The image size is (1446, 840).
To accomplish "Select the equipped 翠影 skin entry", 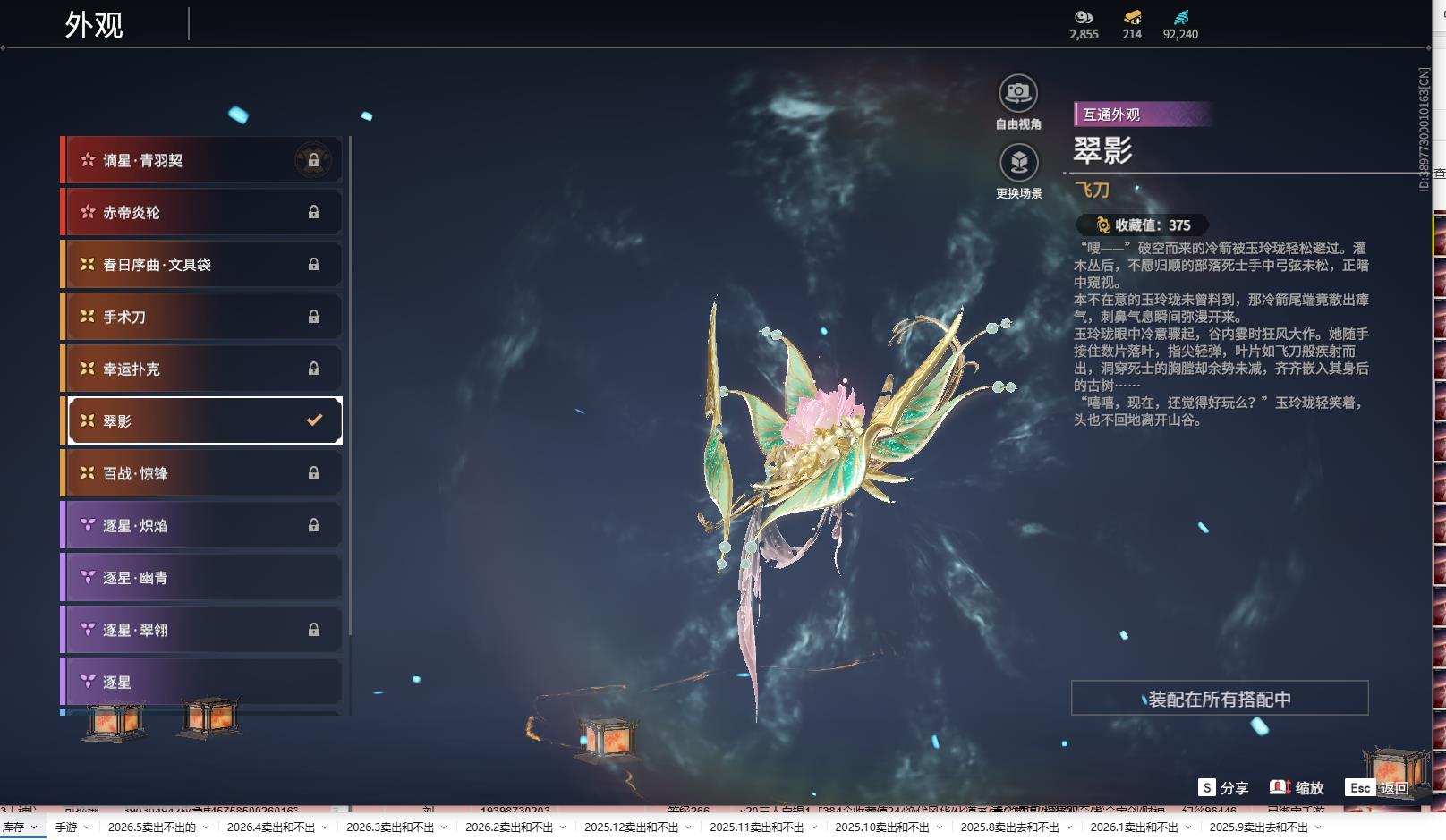I will (x=202, y=420).
